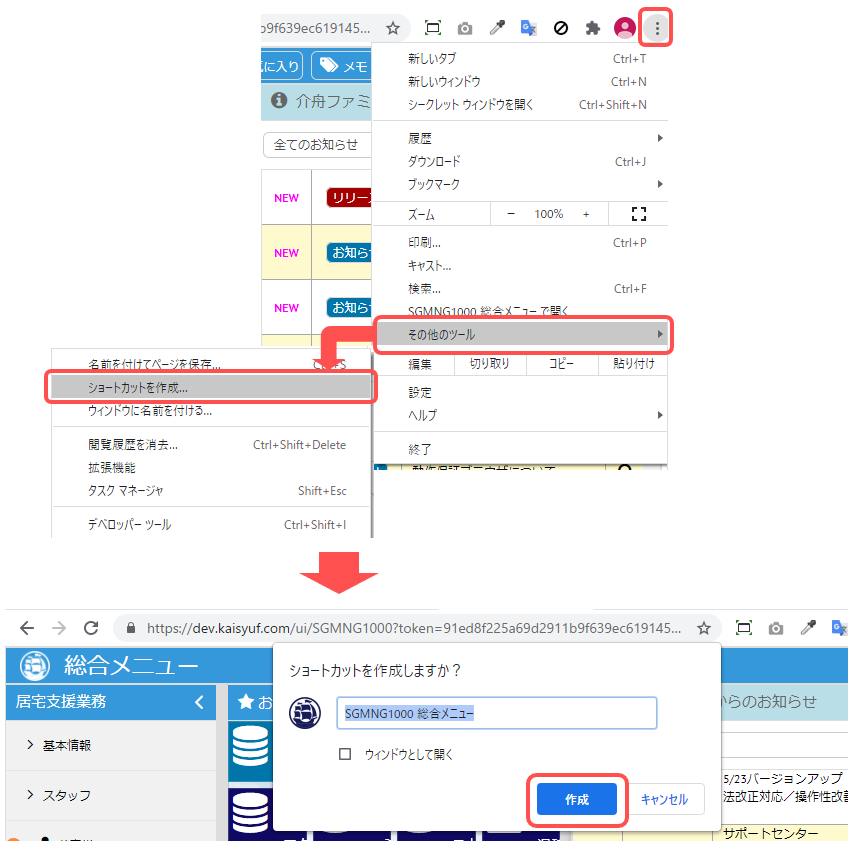Open シークレット ウィンドウを開く
This screenshot has height=841, width=854.
(x=520, y=105)
